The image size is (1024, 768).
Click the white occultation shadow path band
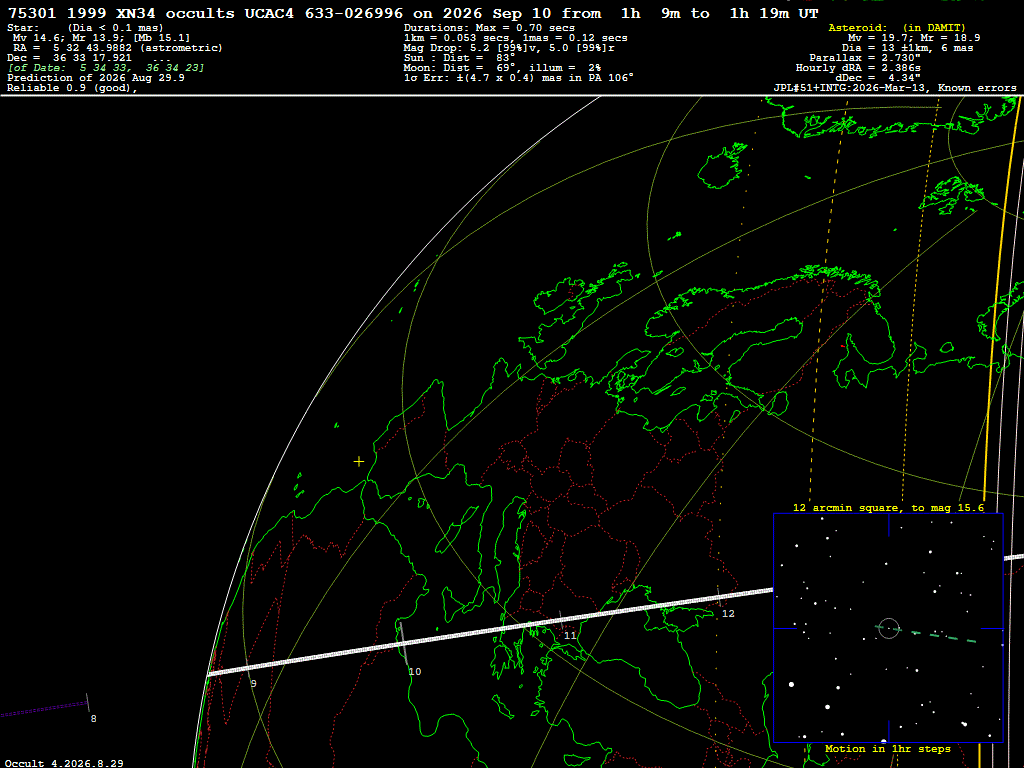490,632
